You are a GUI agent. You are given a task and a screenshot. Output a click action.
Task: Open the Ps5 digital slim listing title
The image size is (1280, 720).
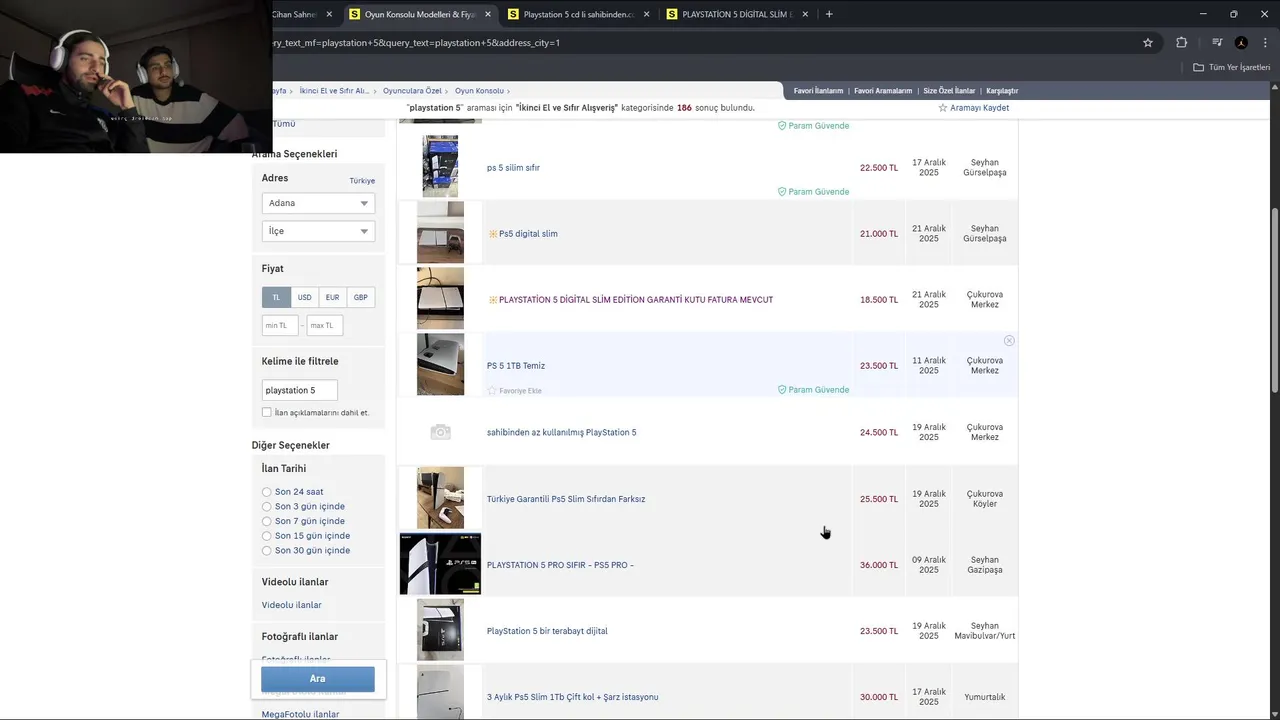(528, 234)
